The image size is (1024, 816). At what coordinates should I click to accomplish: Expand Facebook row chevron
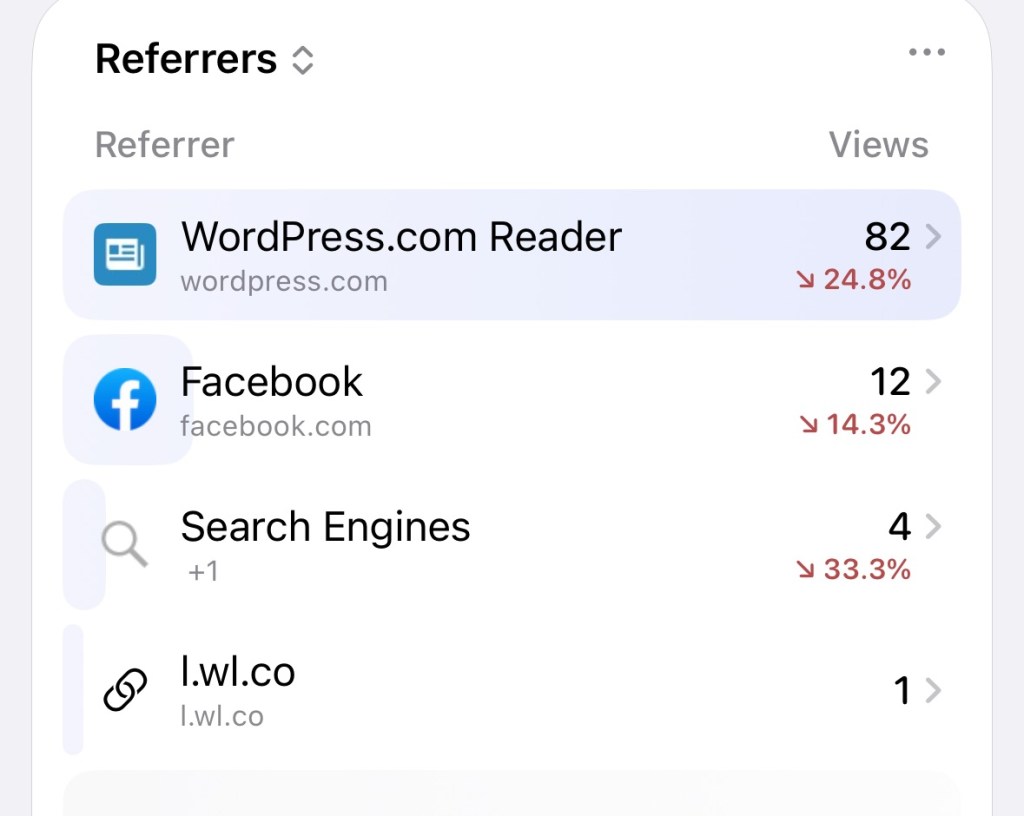932,382
